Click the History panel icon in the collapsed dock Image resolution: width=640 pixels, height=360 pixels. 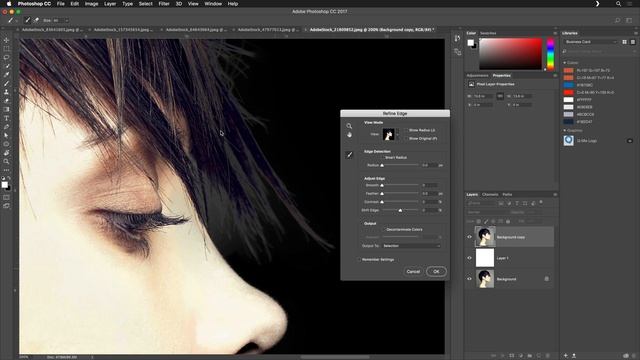(457, 38)
